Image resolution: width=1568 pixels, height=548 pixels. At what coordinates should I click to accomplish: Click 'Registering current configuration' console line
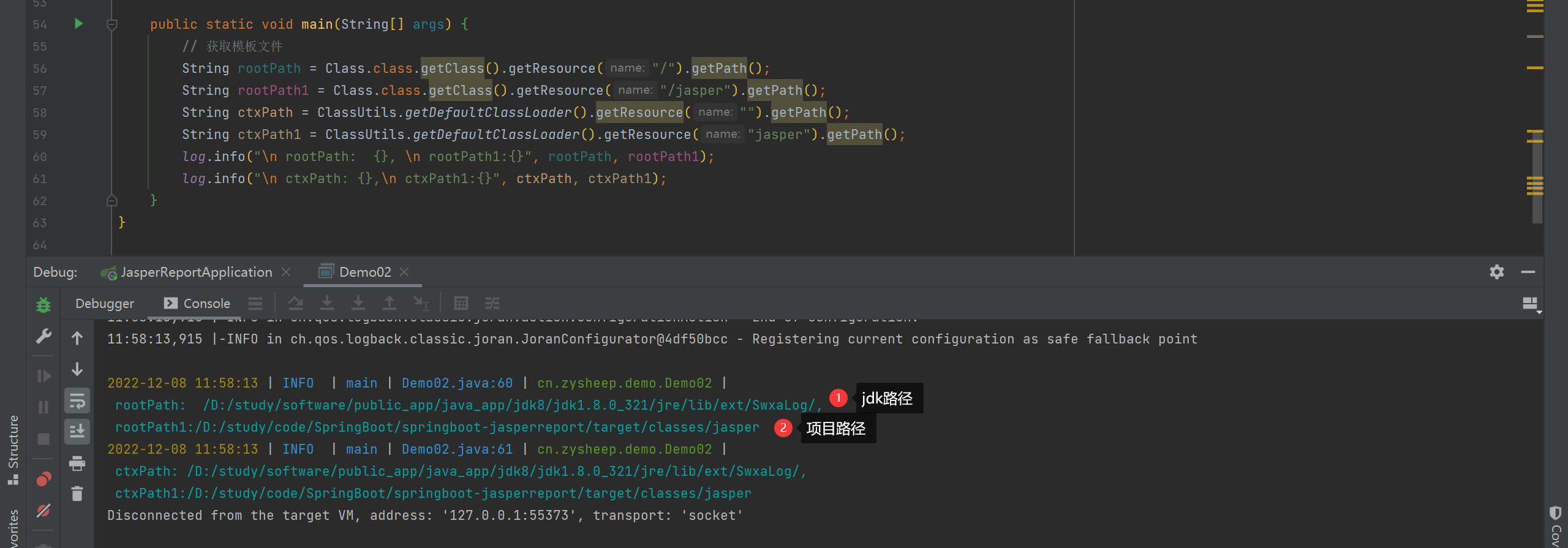coord(652,339)
